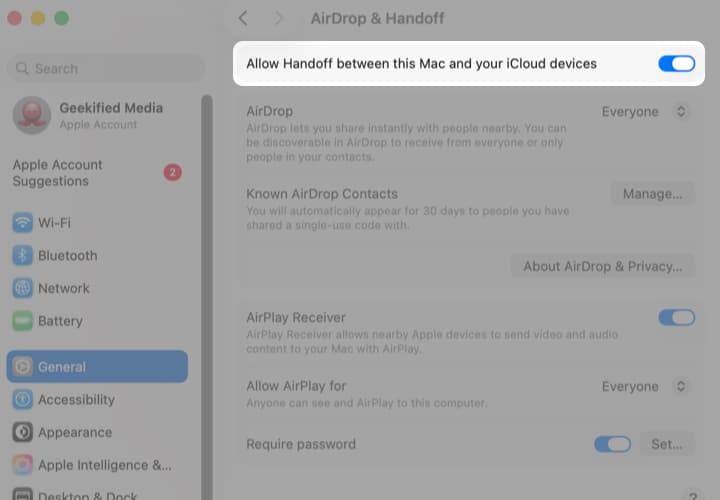Select Network in the sidebar
Viewport: 720px width, 500px height.
click(x=97, y=288)
